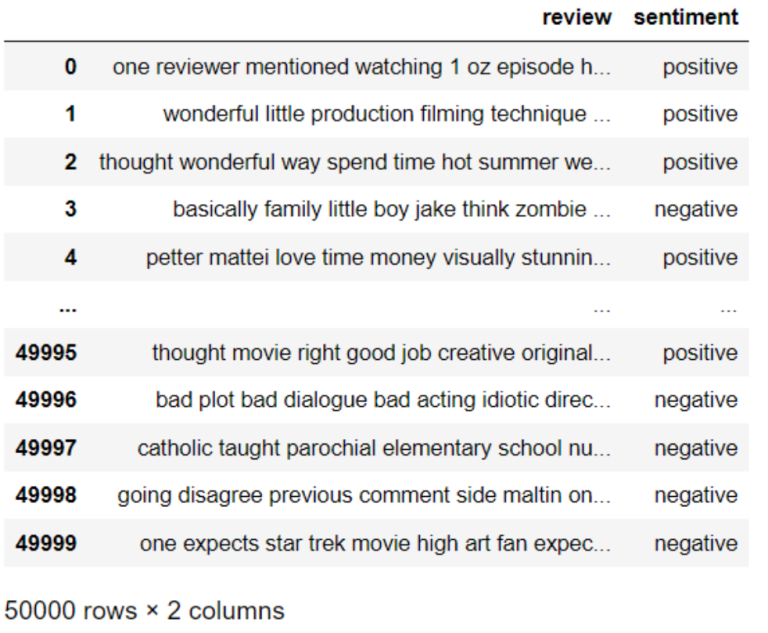Select row index 49999

pos(46,544)
